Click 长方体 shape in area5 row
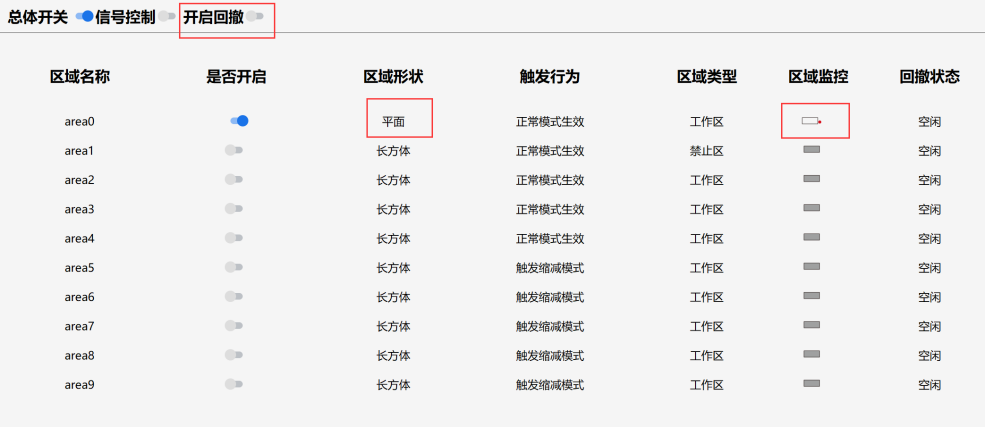The height and width of the screenshot is (427, 985). tap(393, 268)
